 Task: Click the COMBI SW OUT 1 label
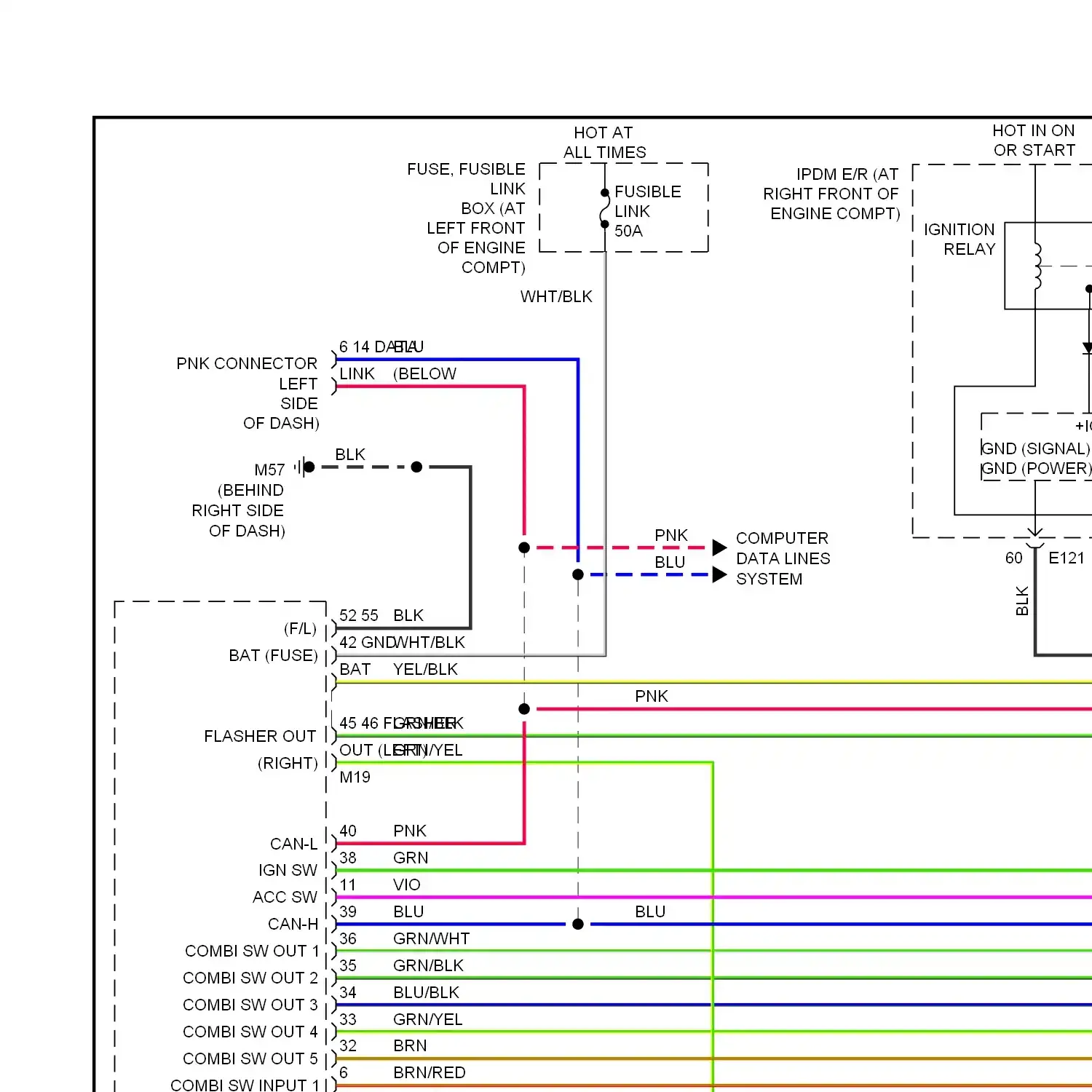(x=252, y=951)
